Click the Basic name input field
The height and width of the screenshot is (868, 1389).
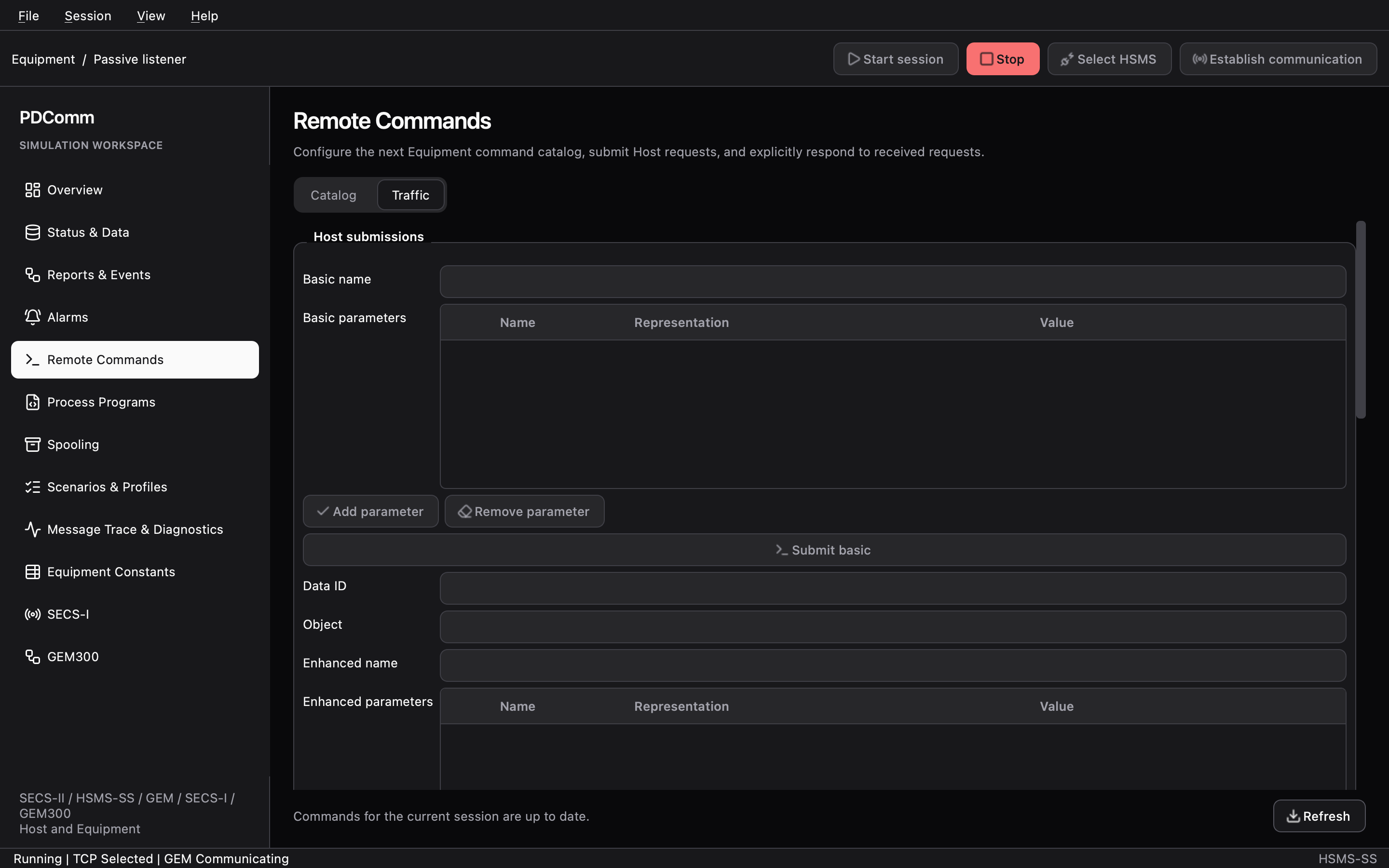893,281
